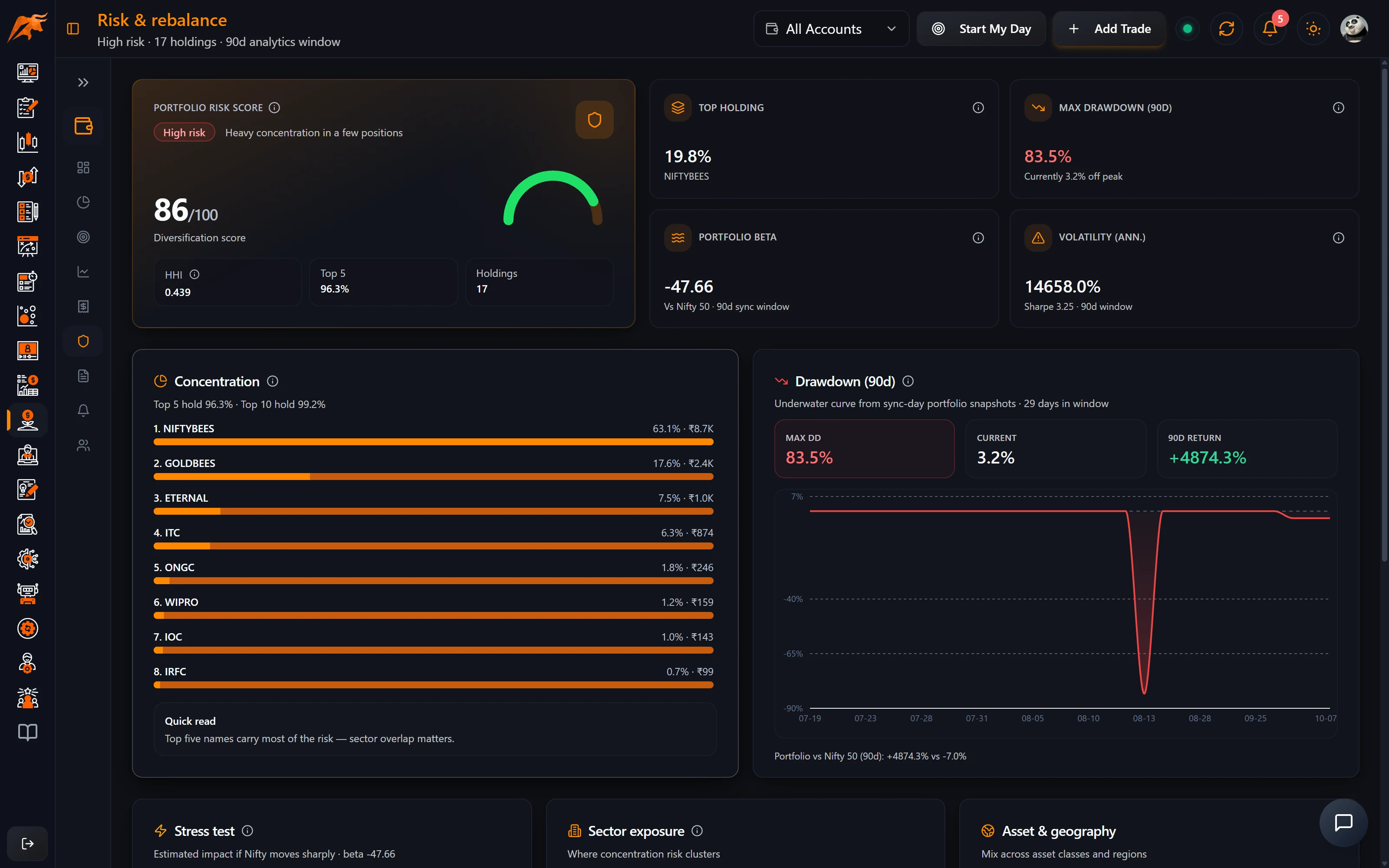Open the chat bubble floating button
This screenshot has width=1389, height=868.
coord(1343,823)
